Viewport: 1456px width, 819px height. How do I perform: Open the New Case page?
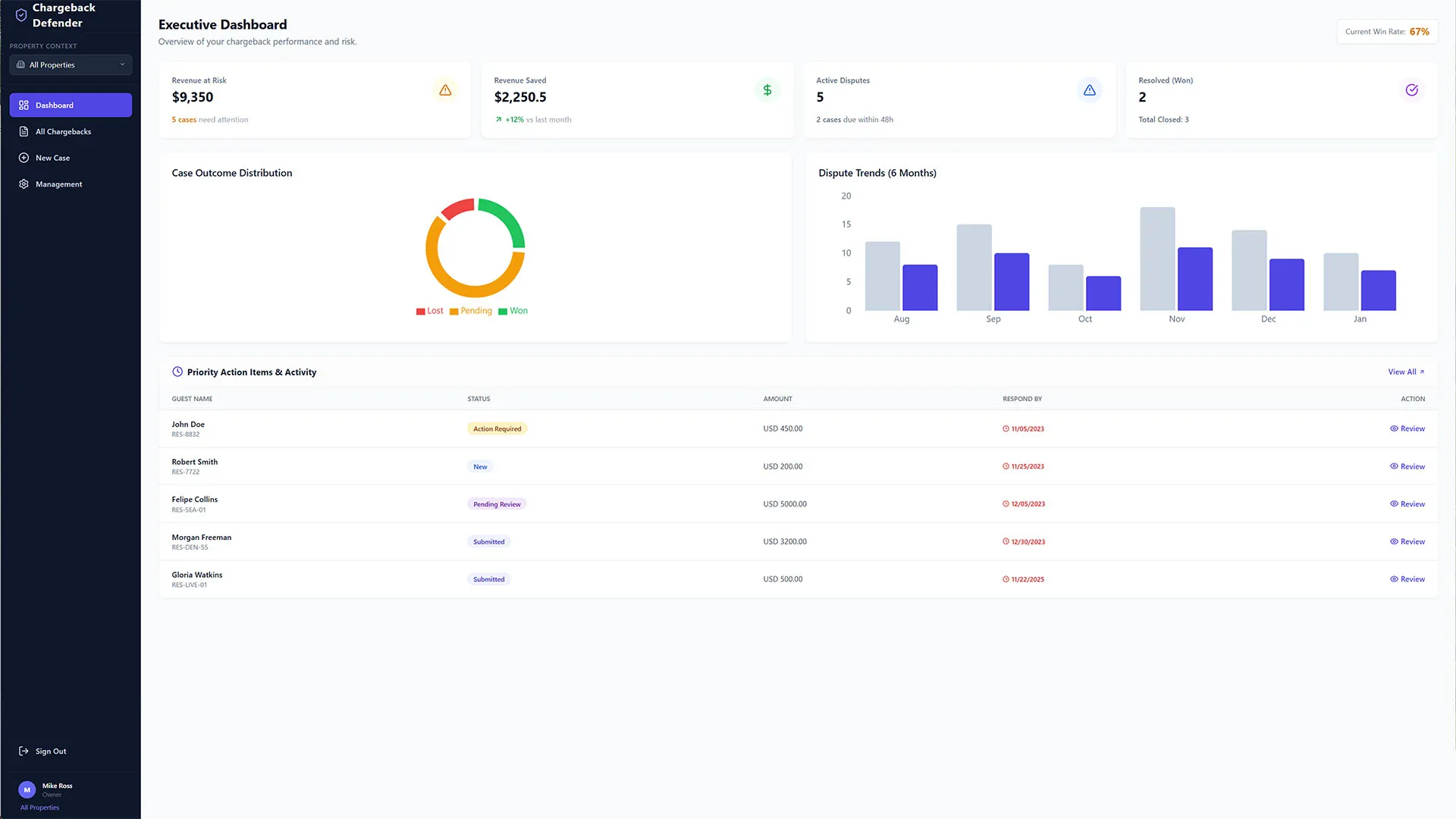[52, 158]
